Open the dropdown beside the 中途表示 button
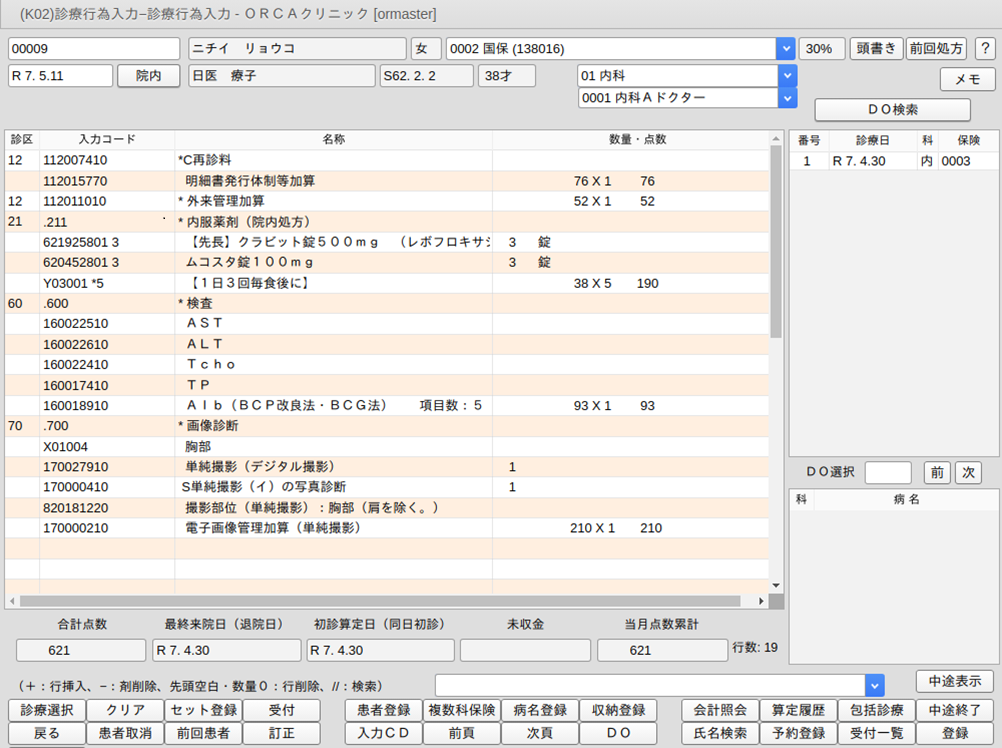The width and height of the screenshot is (1002, 748). click(x=875, y=685)
